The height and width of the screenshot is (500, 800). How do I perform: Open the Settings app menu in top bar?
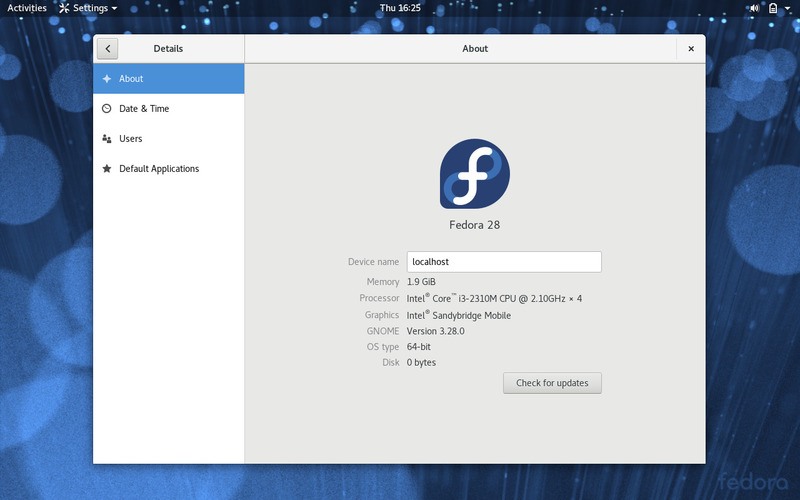(x=88, y=8)
